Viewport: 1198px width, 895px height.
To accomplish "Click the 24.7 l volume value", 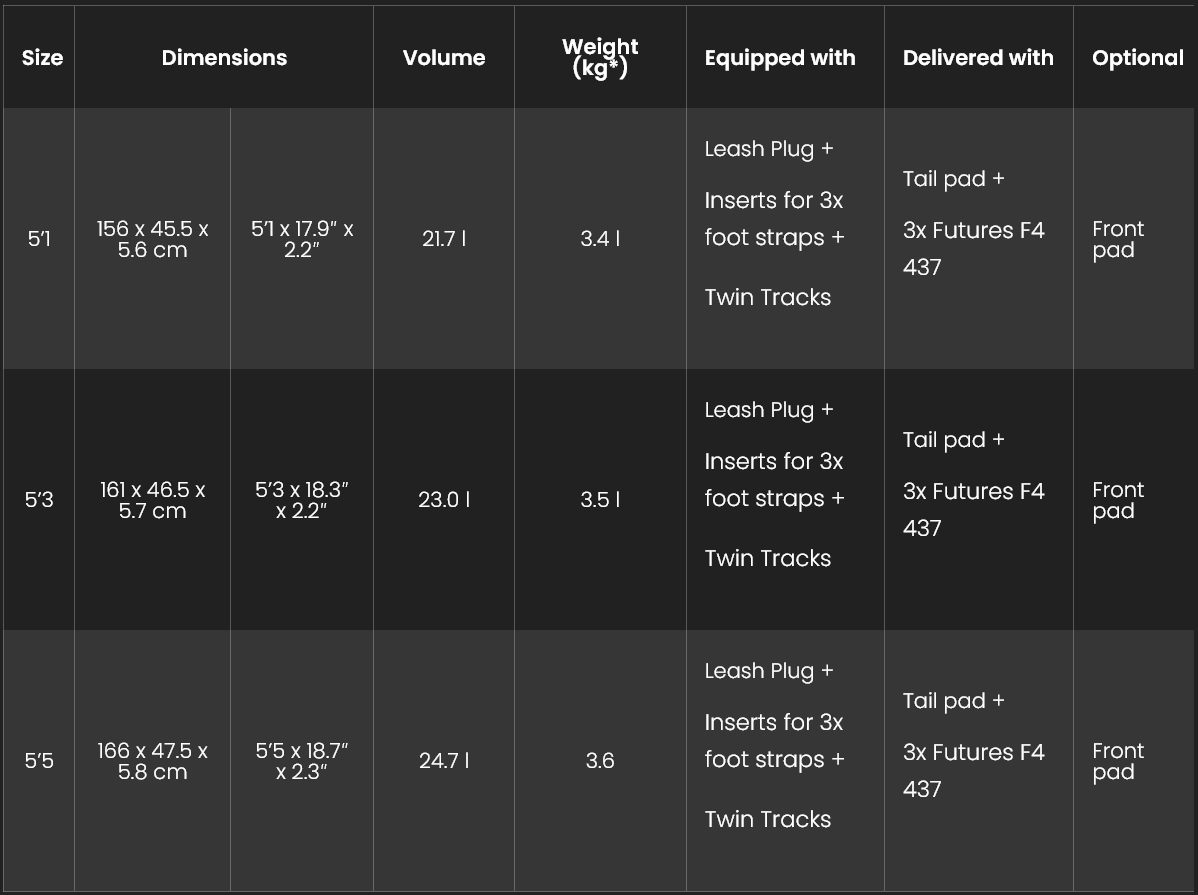I will click(444, 760).
